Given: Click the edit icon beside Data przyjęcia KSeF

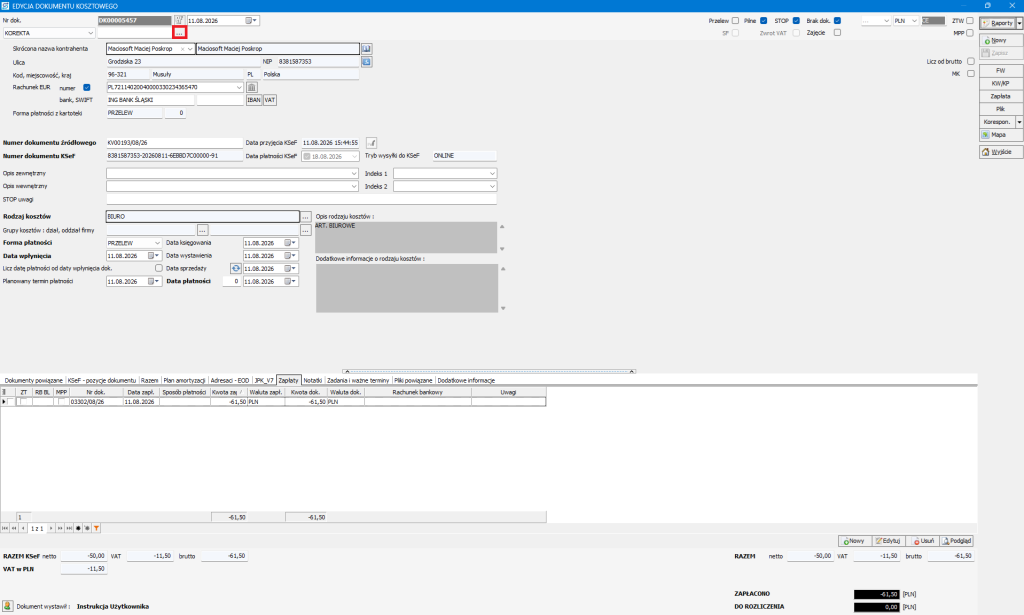Looking at the screenshot, I should pyautogui.click(x=371, y=142).
